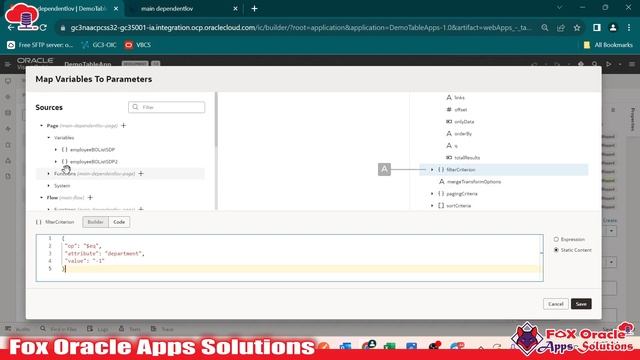640x360 pixels.
Task: Click the string icon of mergeTransformOptions
Action: [442, 182]
